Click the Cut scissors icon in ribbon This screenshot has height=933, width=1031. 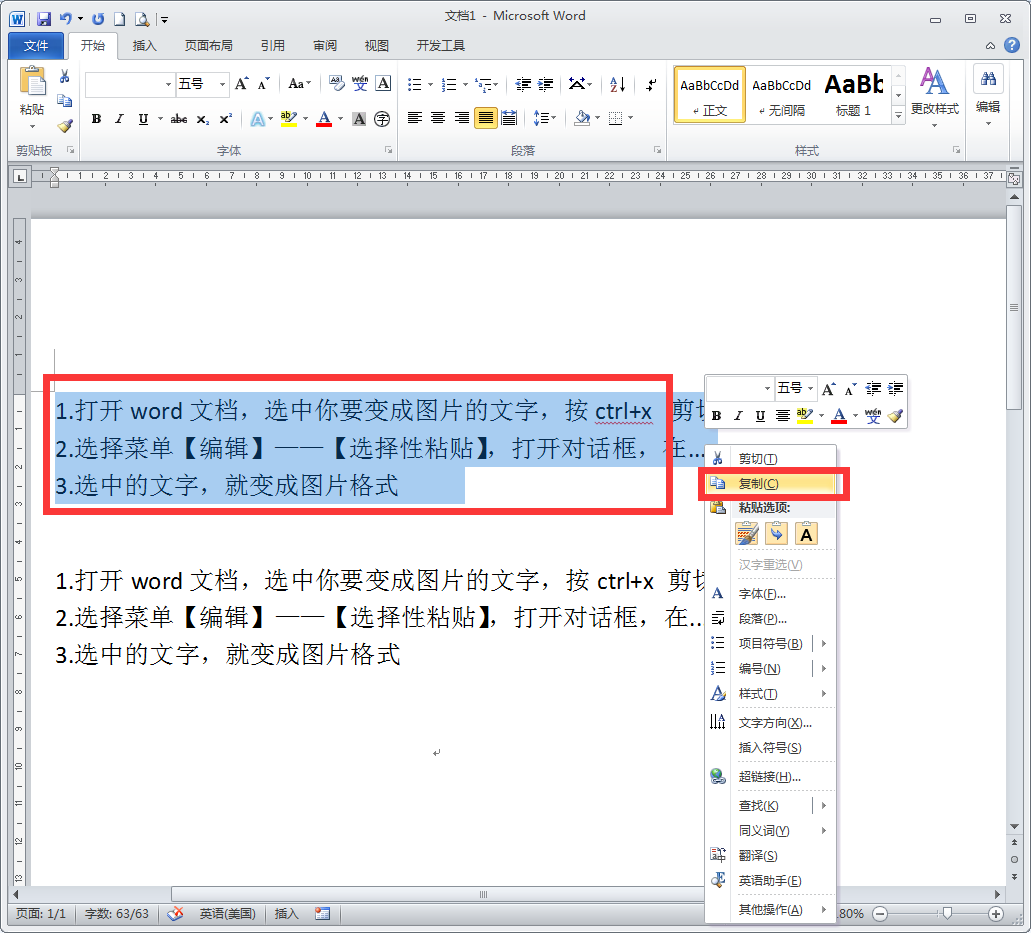coord(64,77)
